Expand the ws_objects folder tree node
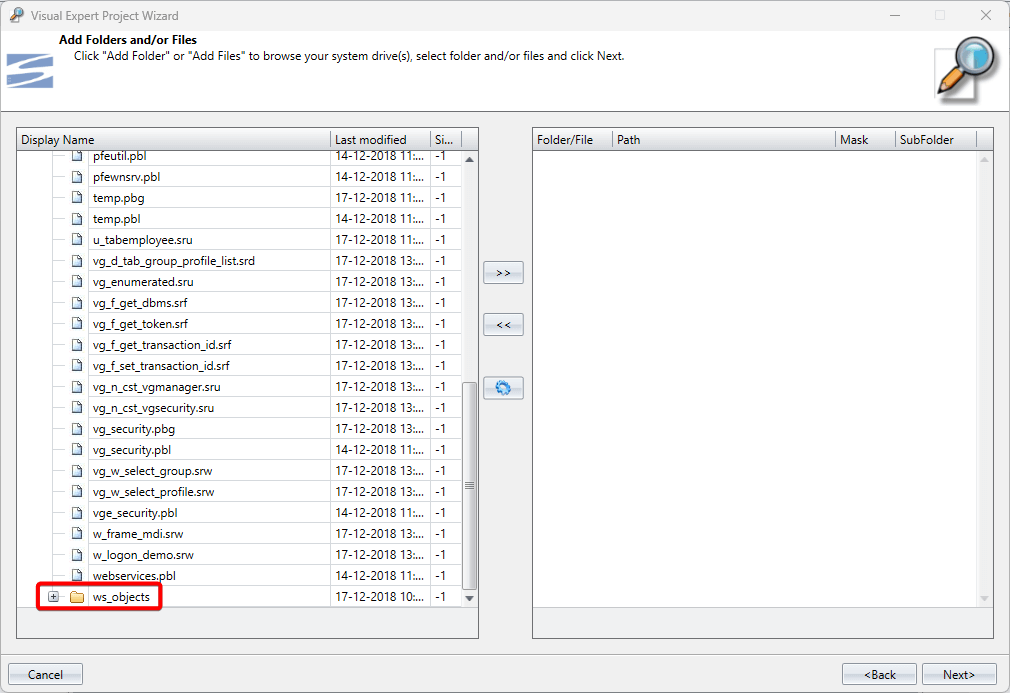 53,597
